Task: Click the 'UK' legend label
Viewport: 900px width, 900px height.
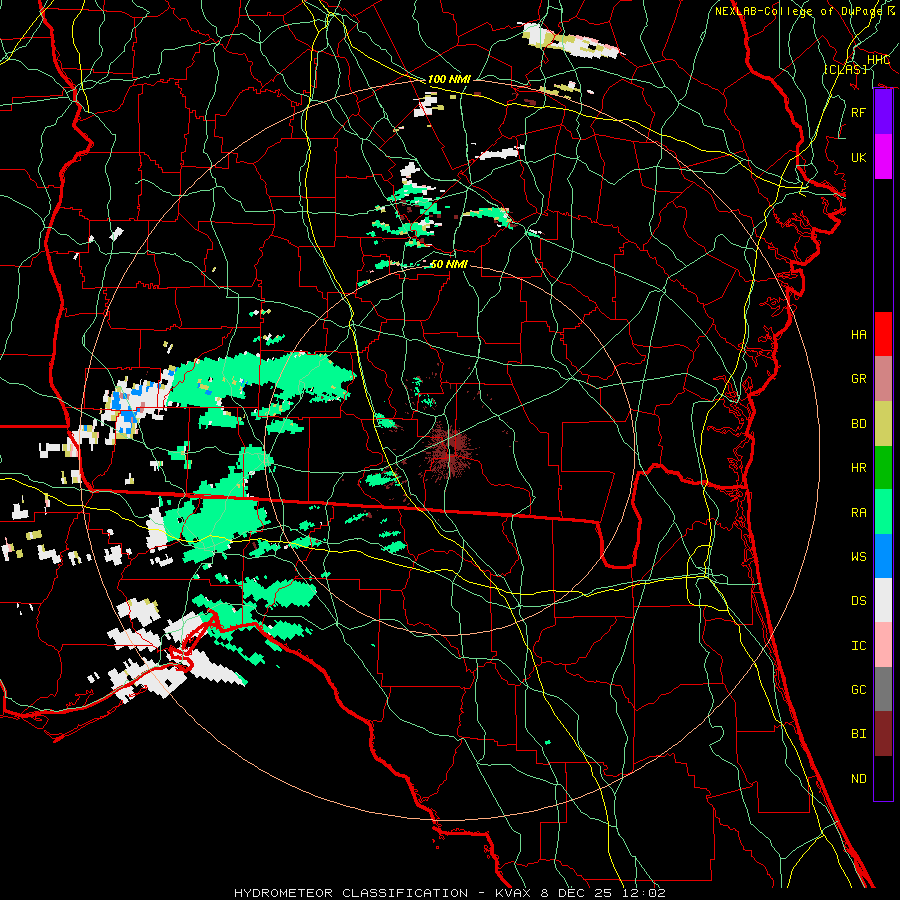Action: click(859, 157)
